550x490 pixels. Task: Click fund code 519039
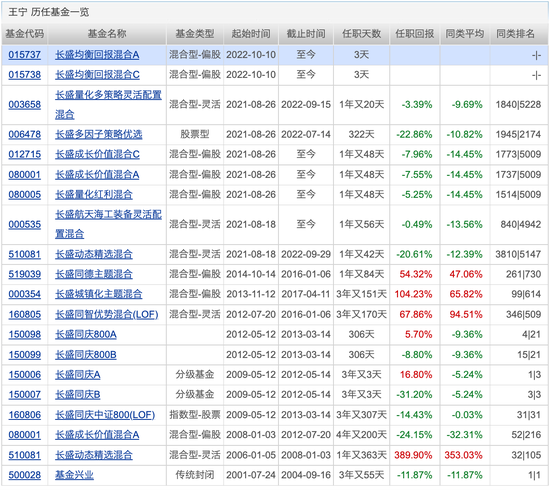coord(25,275)
